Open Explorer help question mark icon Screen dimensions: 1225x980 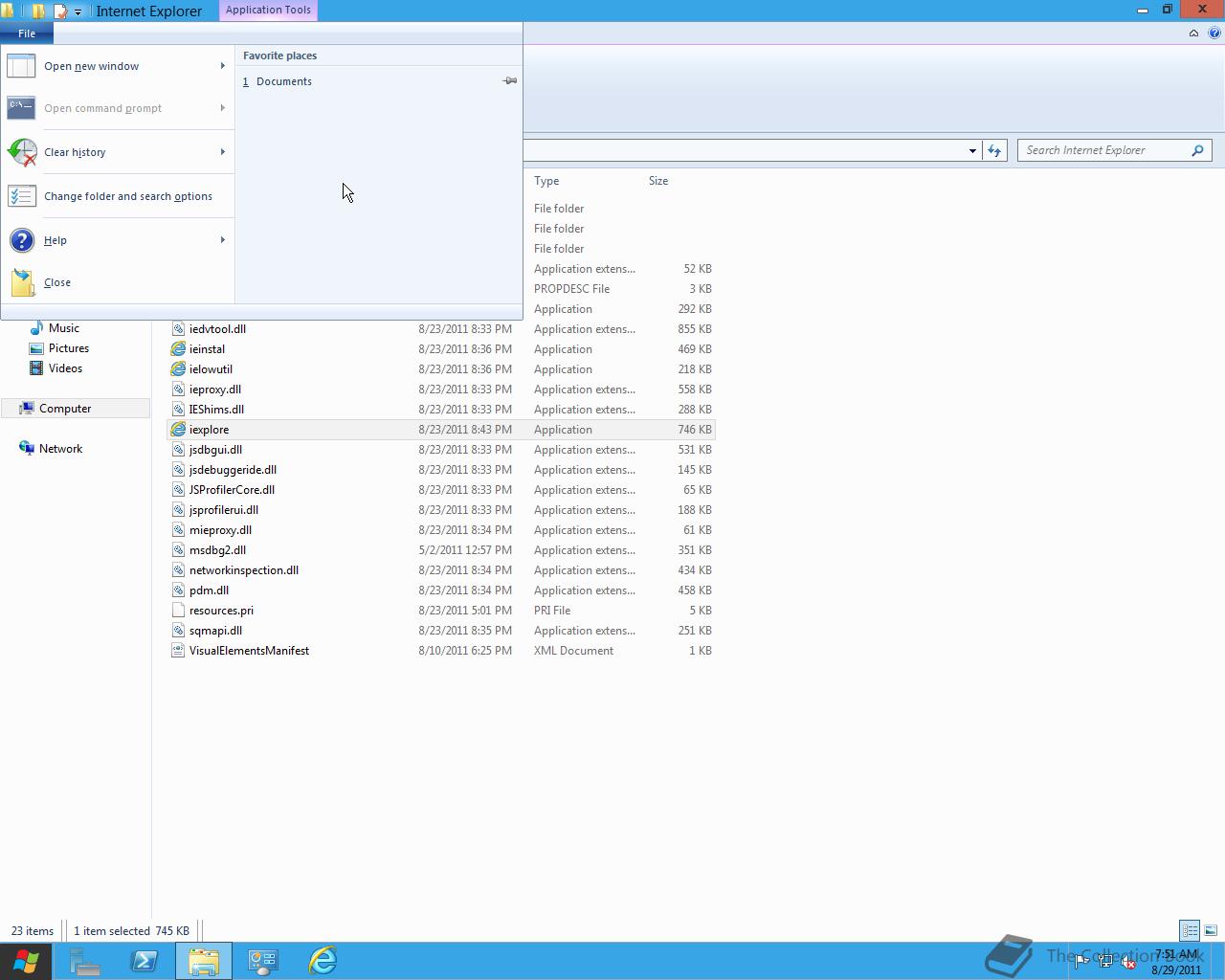[x=1214, y=33]
